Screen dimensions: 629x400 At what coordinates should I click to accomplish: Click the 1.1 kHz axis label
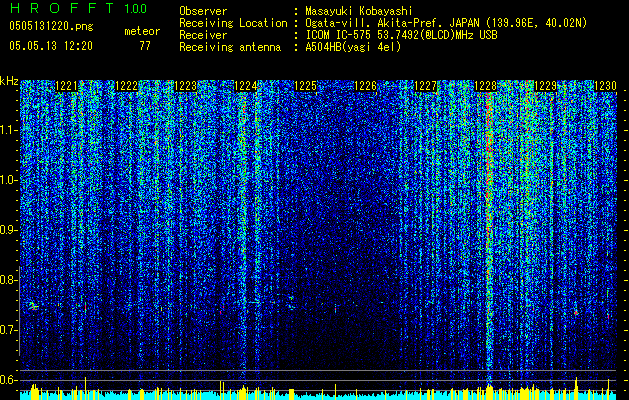pyautogui.click(x=9, y=130)
